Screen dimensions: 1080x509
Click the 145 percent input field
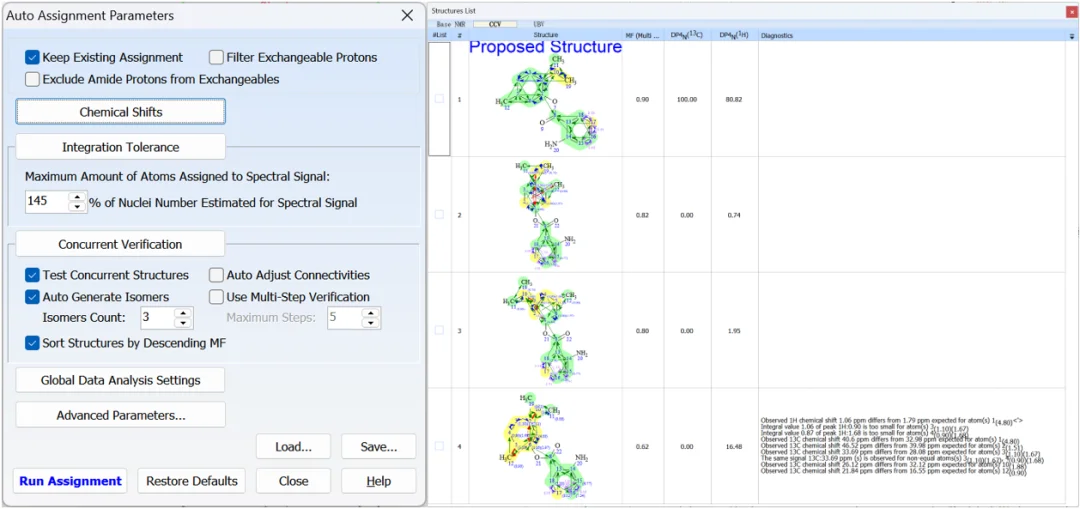48,202
